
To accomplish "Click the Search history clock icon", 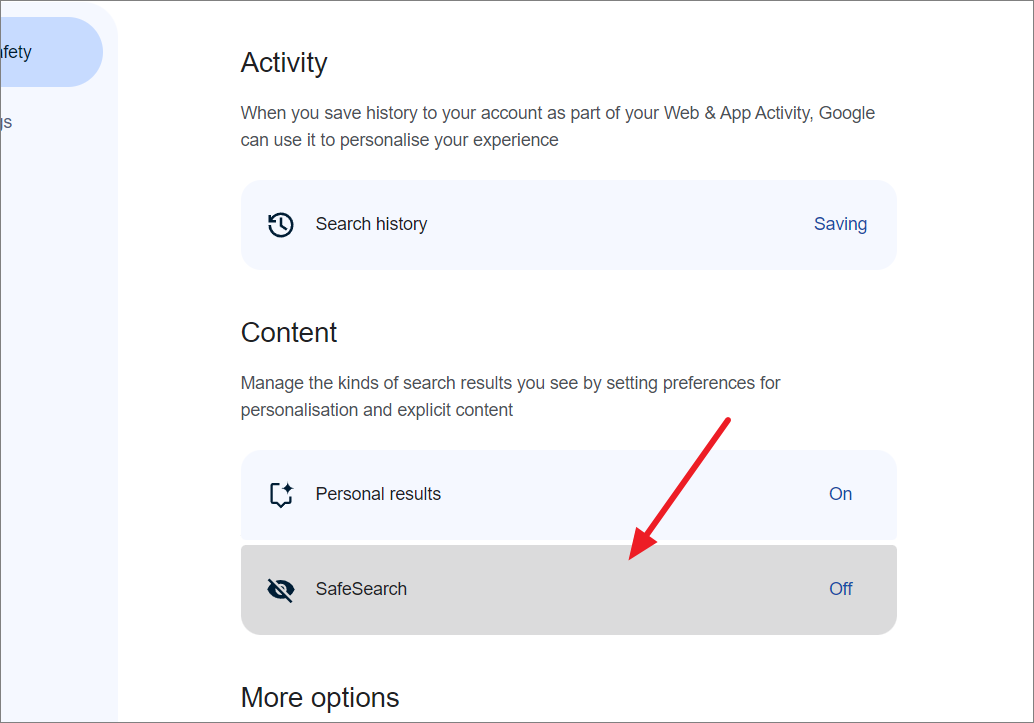I will 281,225.
